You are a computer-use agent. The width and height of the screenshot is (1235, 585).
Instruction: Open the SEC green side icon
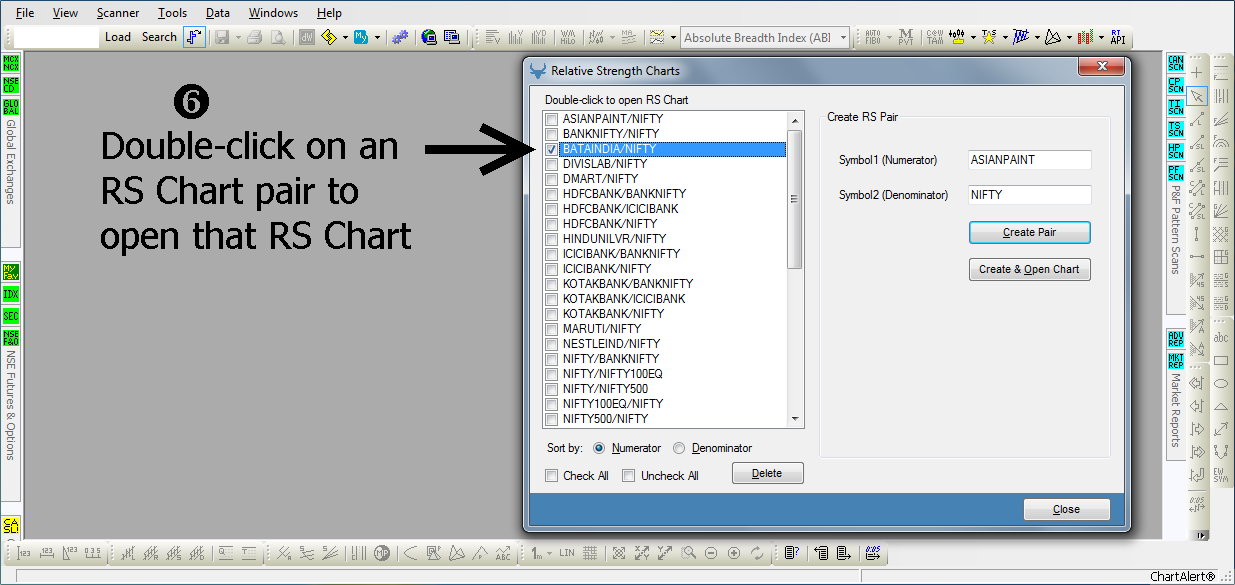[10, 316]
